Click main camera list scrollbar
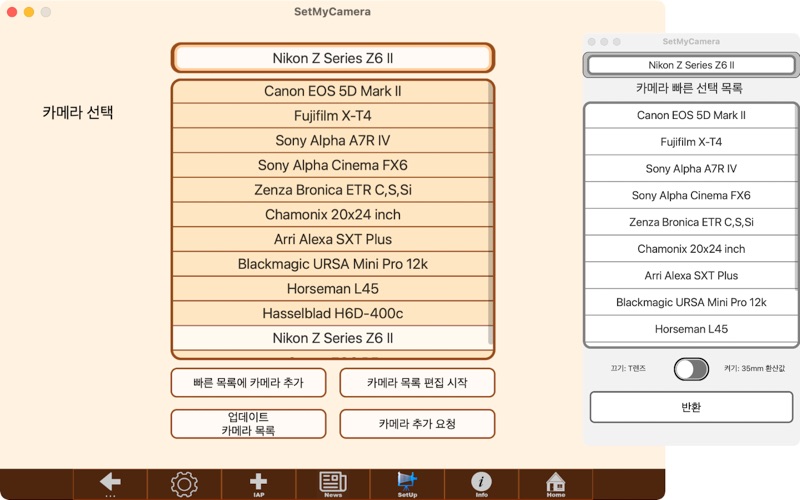The image size is (800, 500). (491, 214)
